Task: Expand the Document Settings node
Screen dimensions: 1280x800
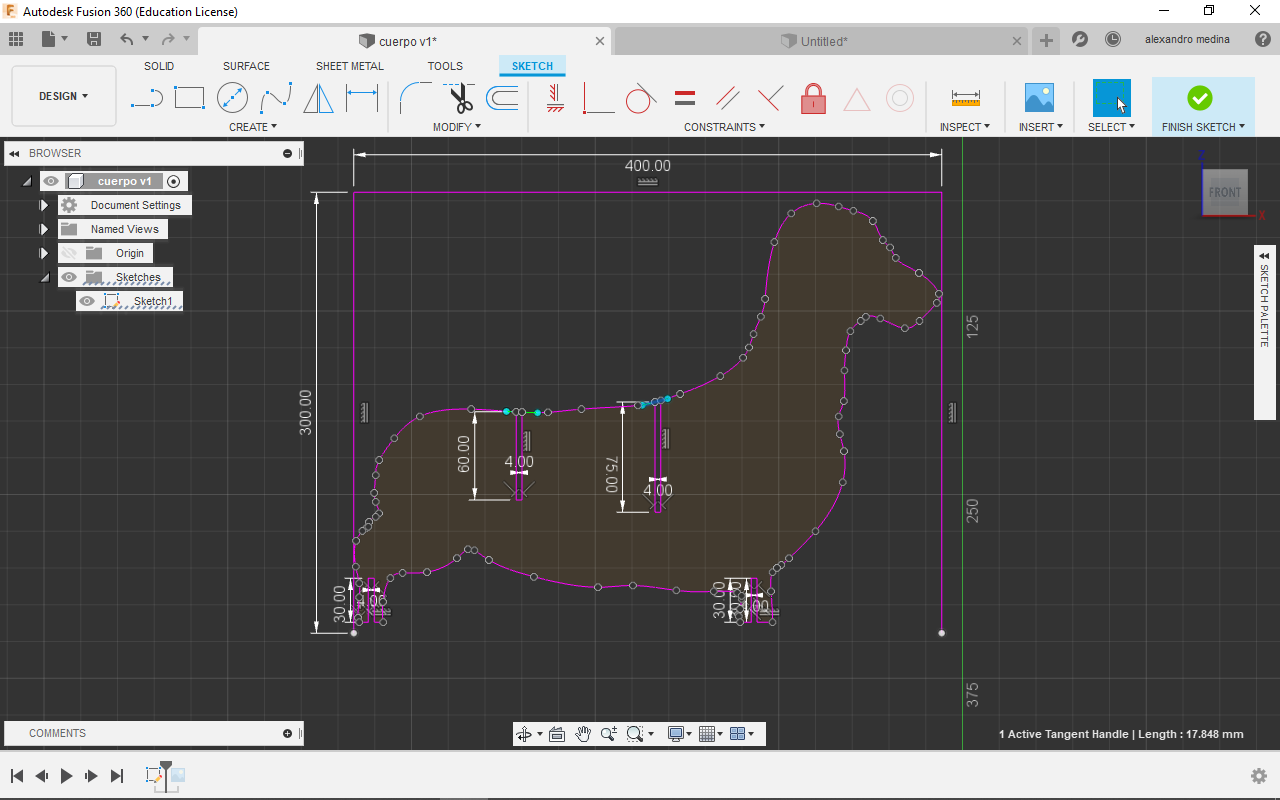Action: [x=44, y=205]
